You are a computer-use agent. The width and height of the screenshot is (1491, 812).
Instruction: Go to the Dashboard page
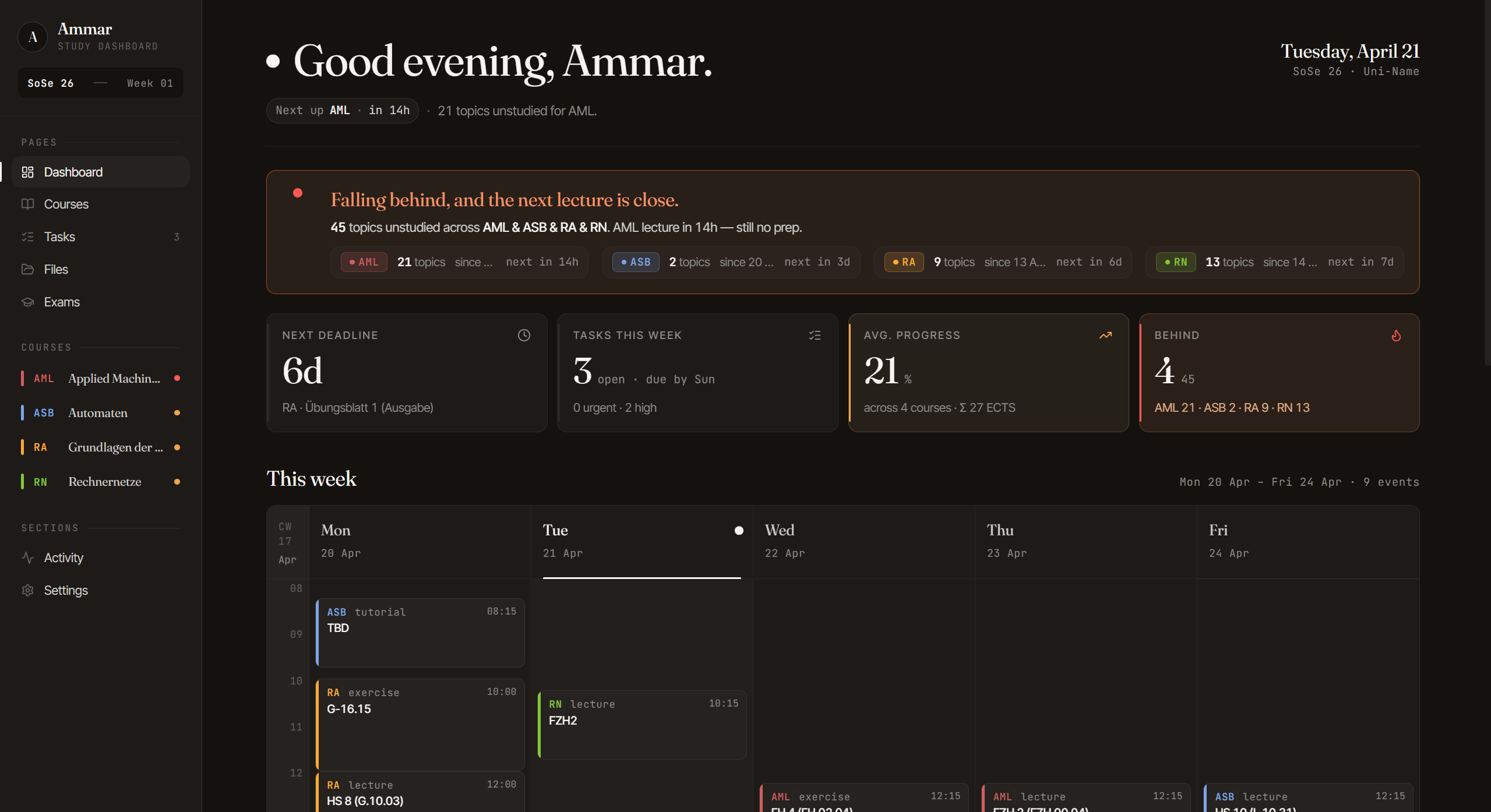coord(73,172)
